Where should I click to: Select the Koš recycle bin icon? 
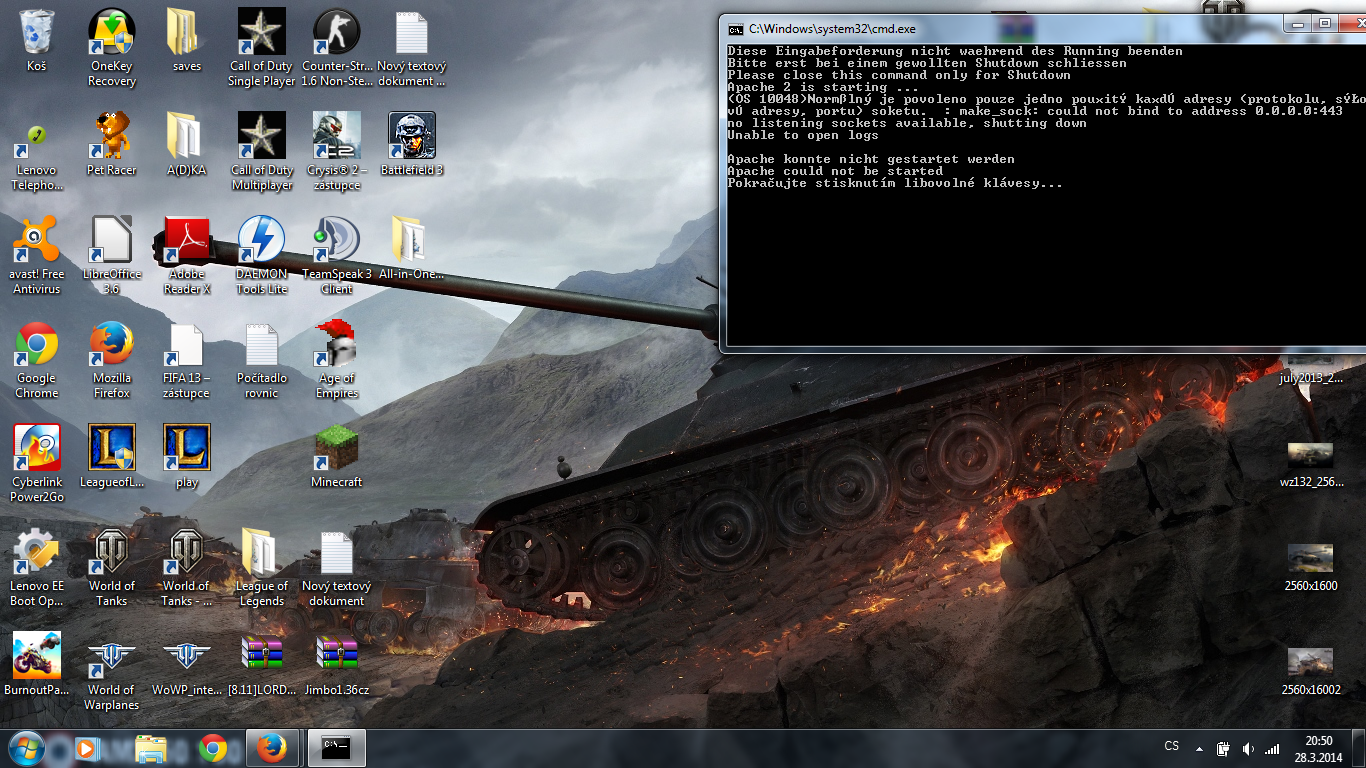coord(37,42)
